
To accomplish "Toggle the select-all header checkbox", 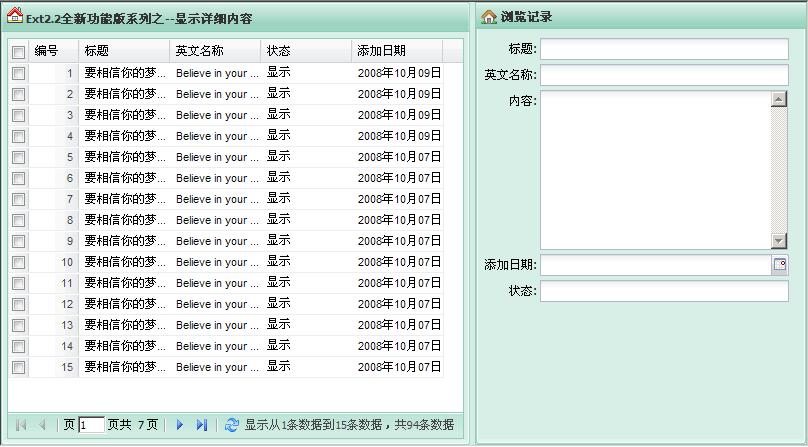I will 19,52.
